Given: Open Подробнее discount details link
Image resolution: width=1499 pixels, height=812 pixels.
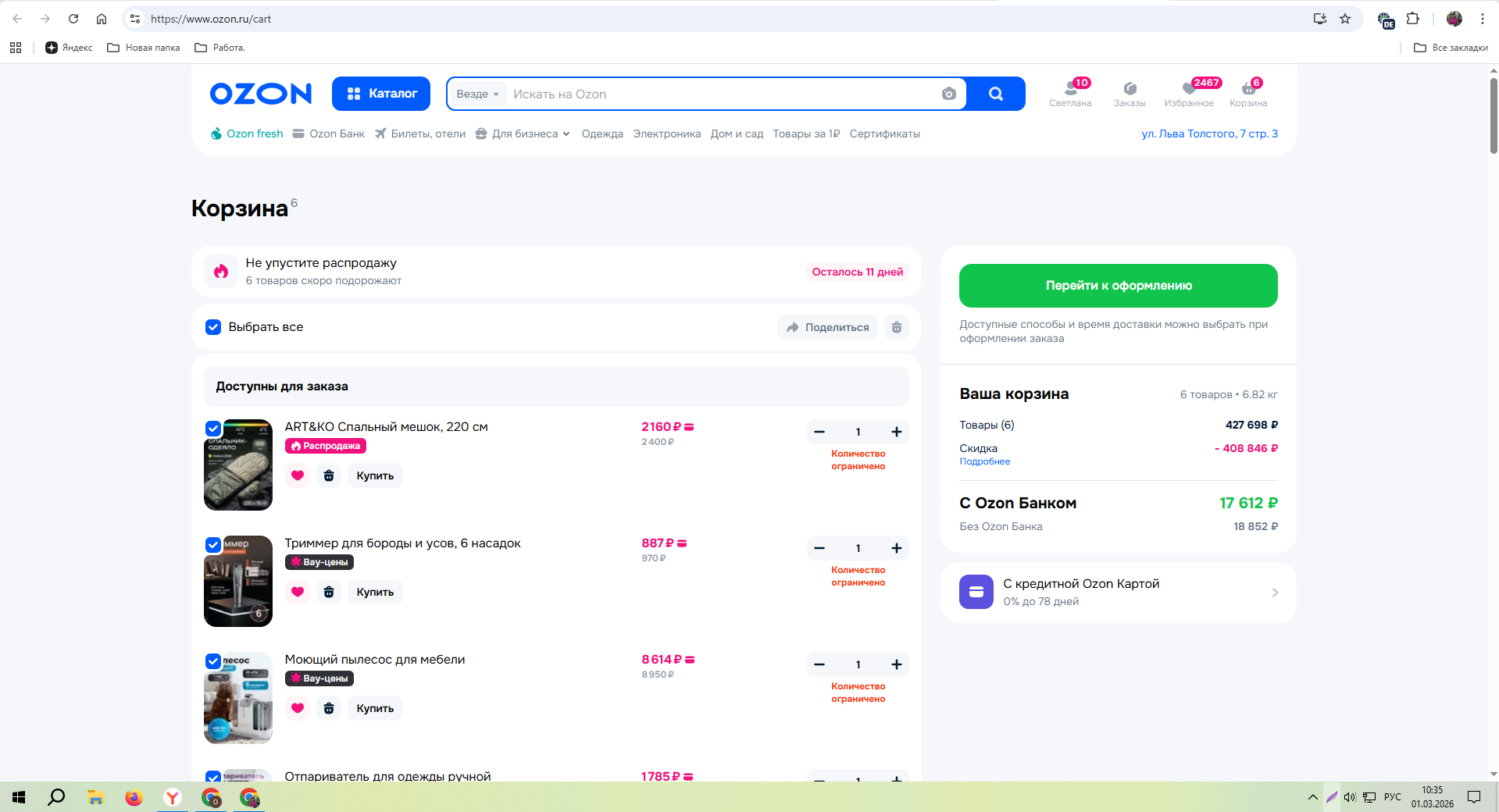Looking at the screenshot, I should pyautogui.click(x=985, y=461).
